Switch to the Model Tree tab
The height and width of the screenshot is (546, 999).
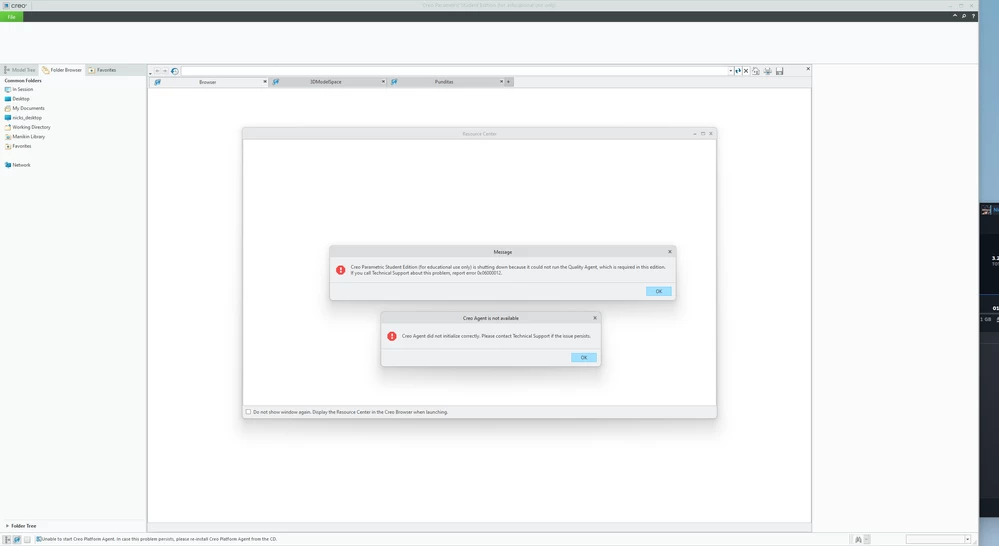[x=20, y=70]
